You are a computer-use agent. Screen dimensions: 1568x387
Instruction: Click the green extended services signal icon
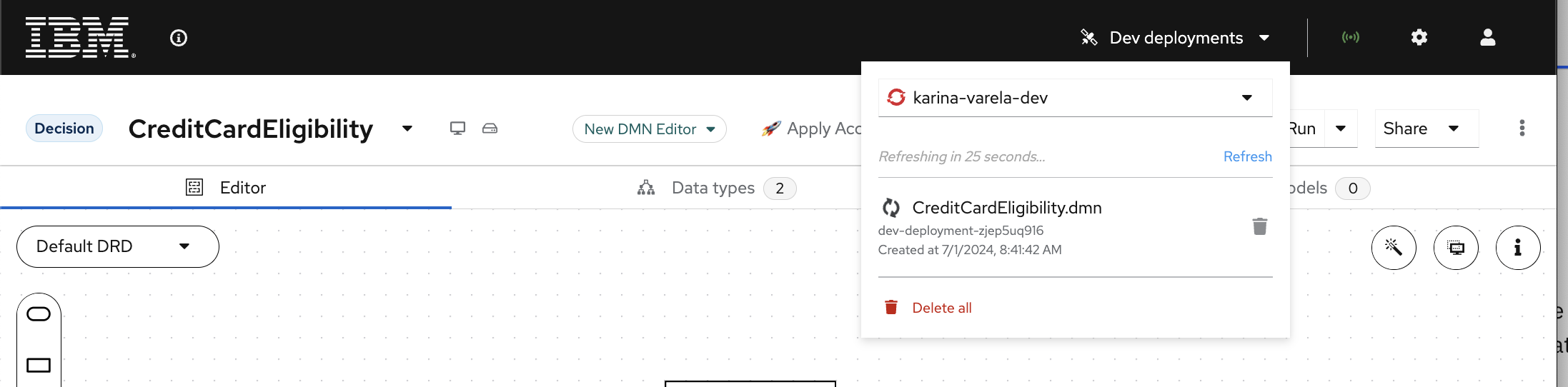click(1351, 37)
